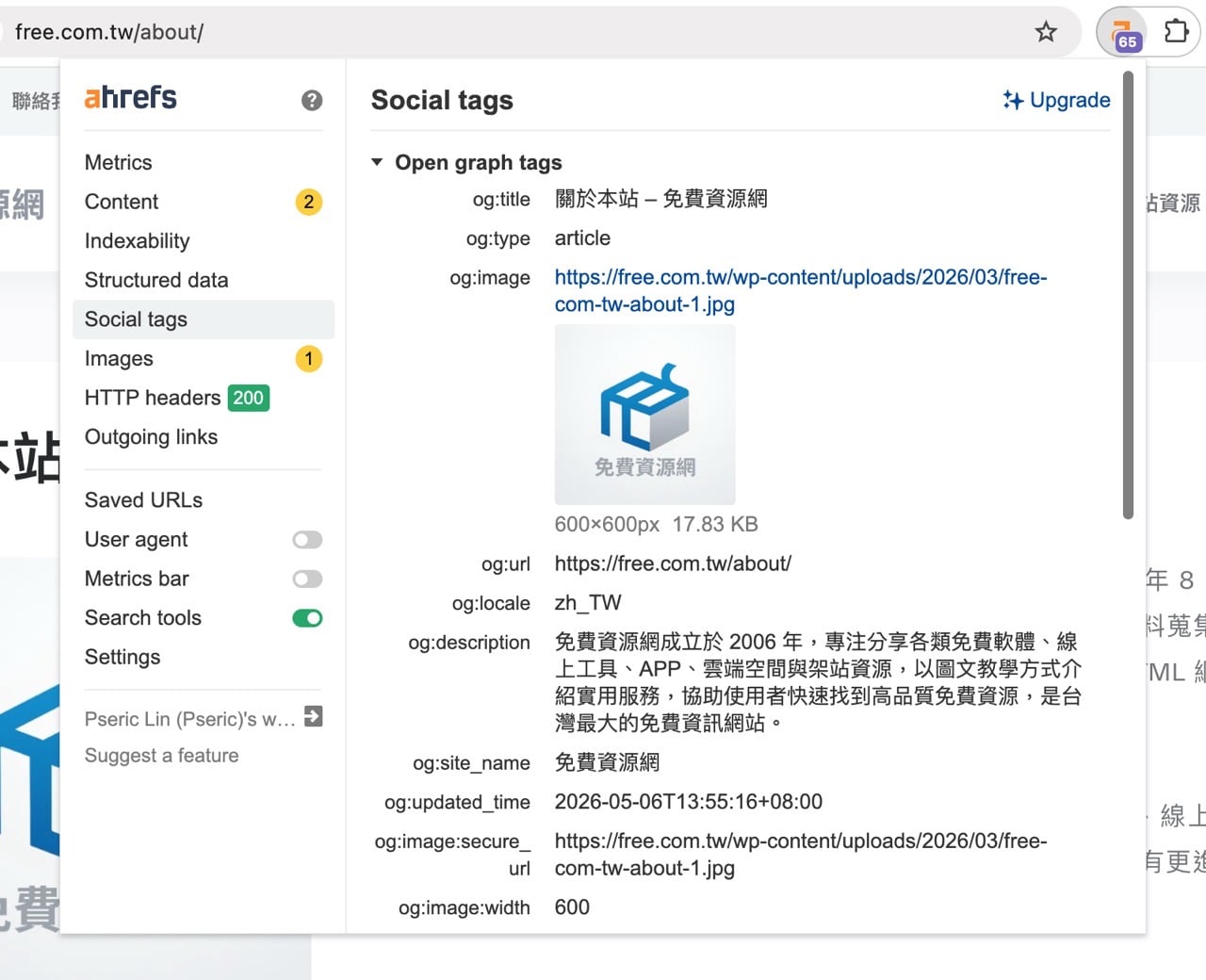Click the Images badge showing 1
1206x980 pixels.
(x=309, y=358)
